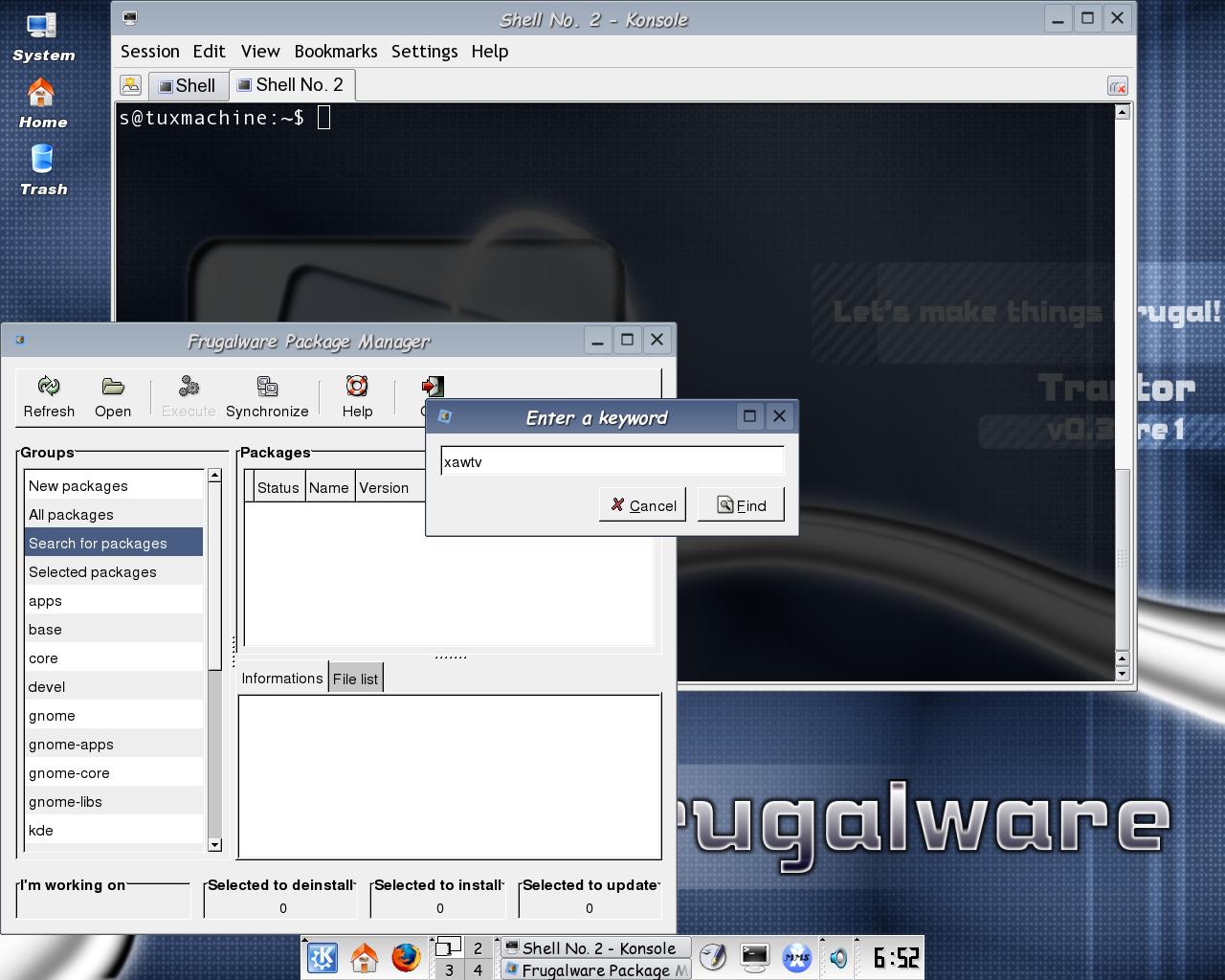Switch to the File list tab
This screenshot has height=980, width=1225.
[x=355, y=679]
